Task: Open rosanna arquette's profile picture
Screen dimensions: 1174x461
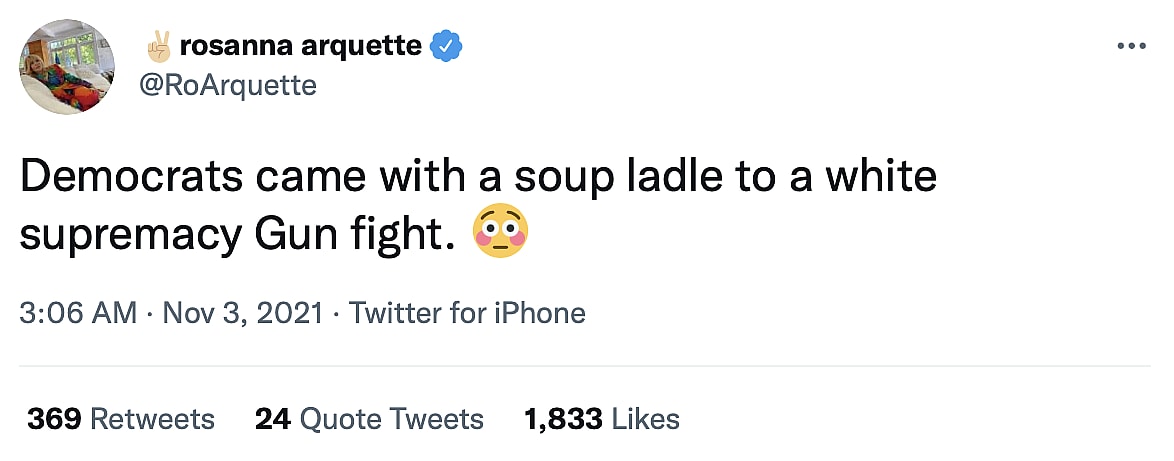Action: [x=68, y=66]
